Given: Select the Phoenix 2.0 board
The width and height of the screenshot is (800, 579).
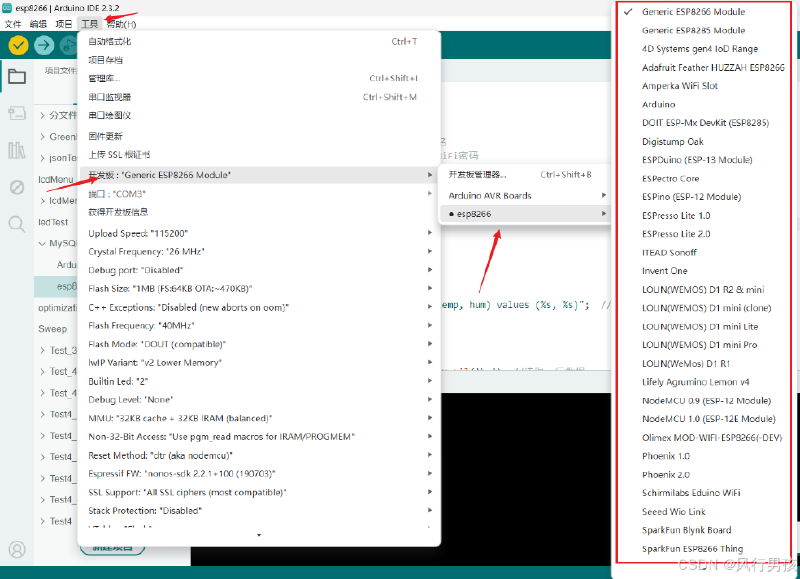Looking at the screenshot, I should coord(665,474).
